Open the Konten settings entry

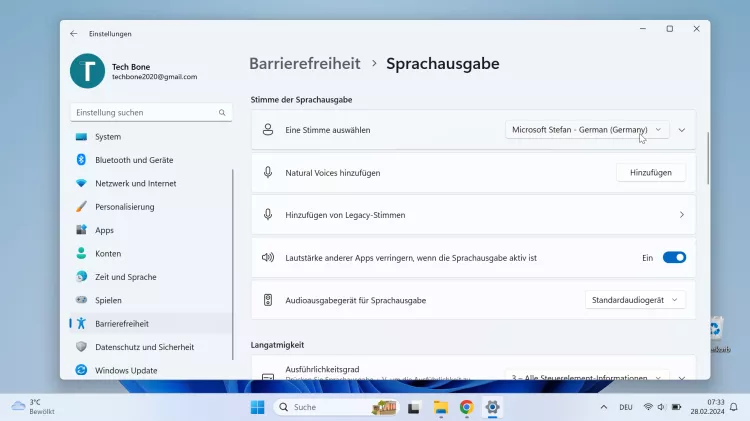click(x=151, y=253)
